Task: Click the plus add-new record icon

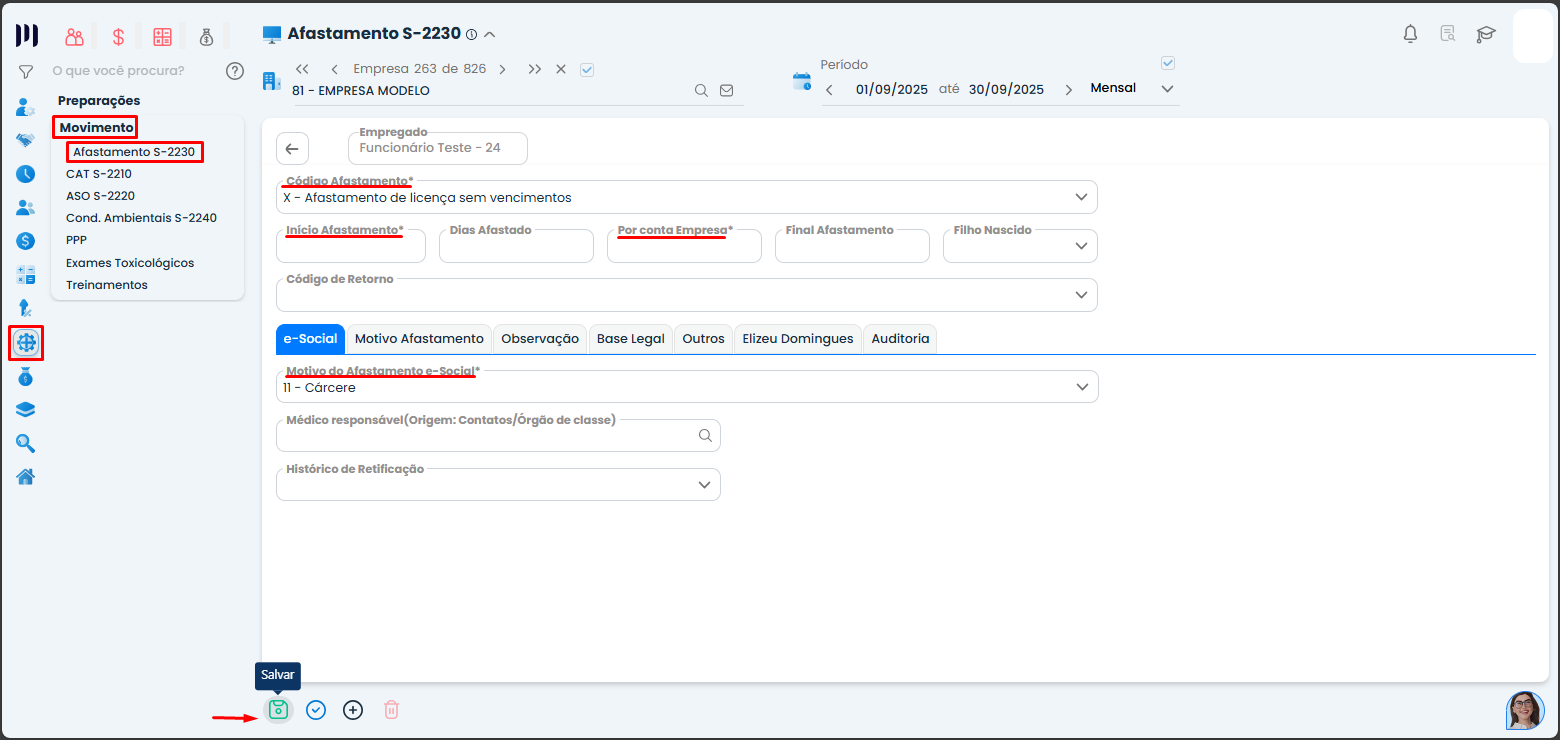Action: tap(353, 710)
